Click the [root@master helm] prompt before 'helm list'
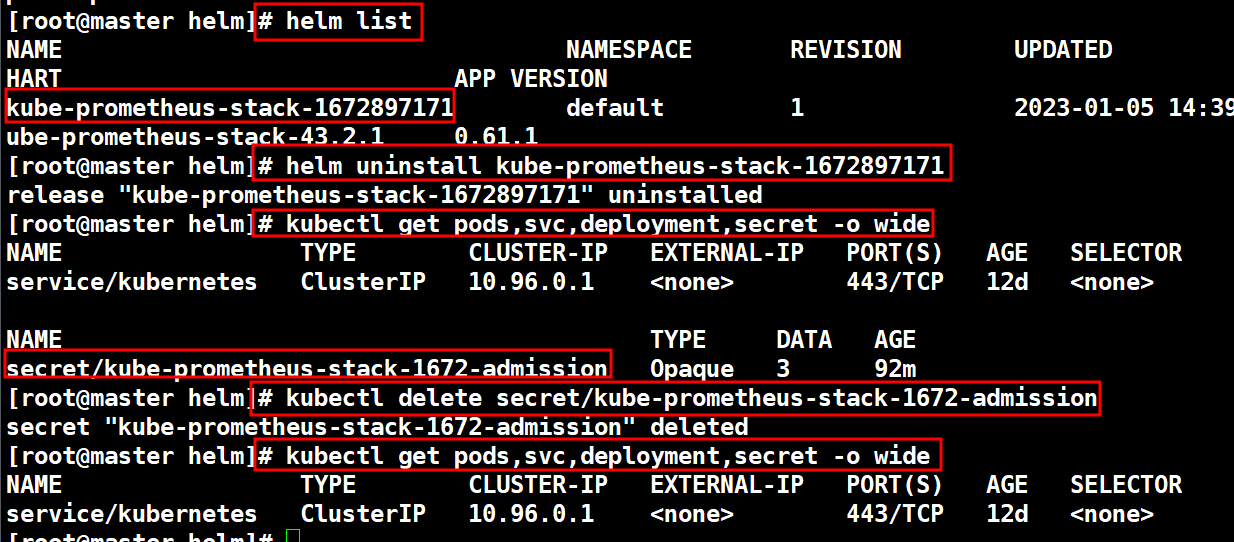 click(130, 22)
